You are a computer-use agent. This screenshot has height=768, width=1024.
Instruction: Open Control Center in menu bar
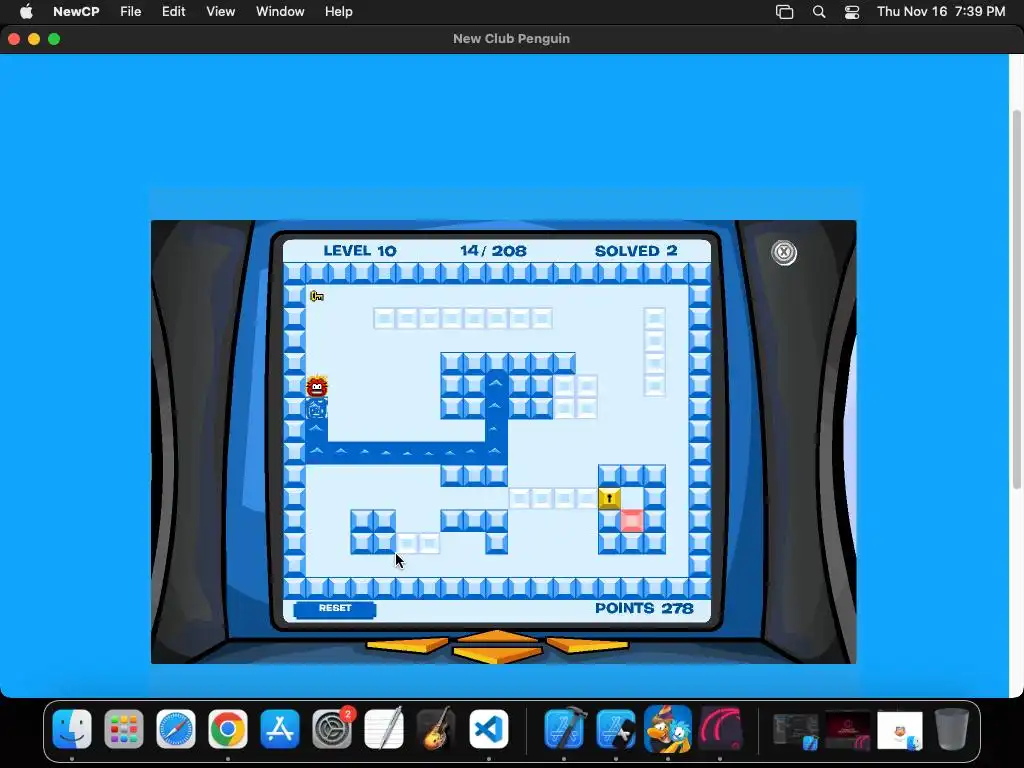pos(852,12)
